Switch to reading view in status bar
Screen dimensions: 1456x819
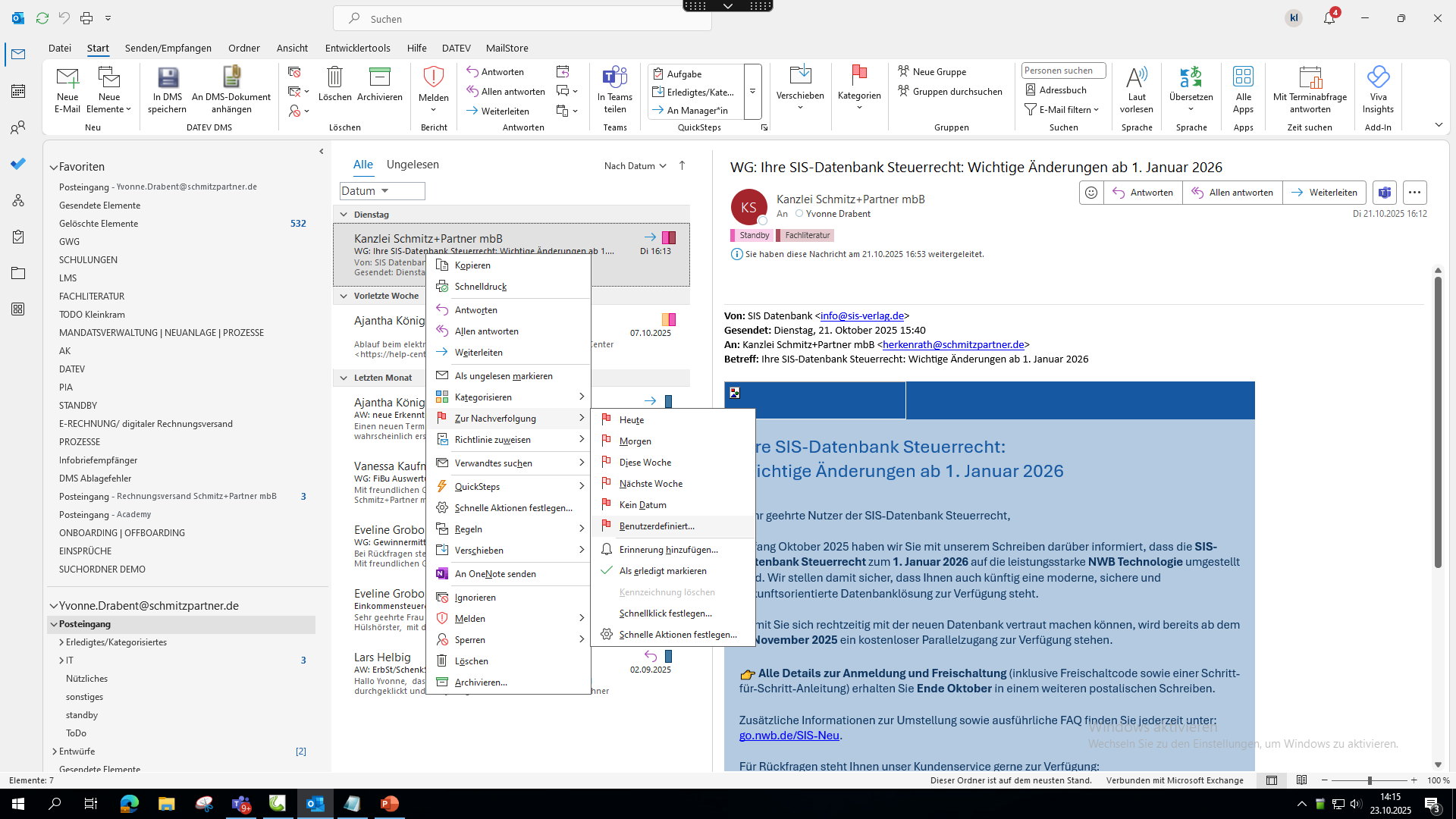pyautogui.click(x=1301, y=780)
